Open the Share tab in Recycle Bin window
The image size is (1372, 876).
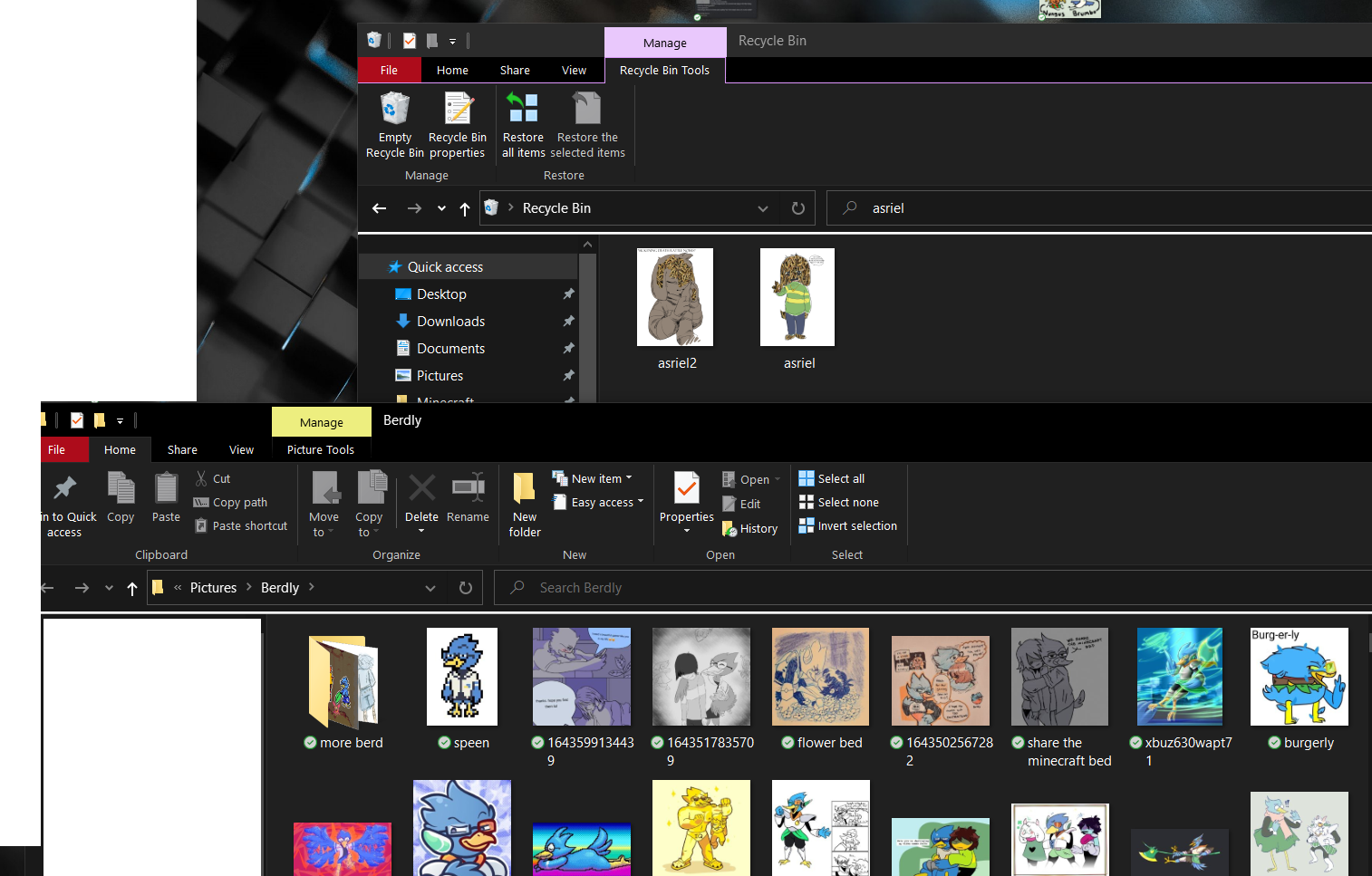[x=515, y=70]
